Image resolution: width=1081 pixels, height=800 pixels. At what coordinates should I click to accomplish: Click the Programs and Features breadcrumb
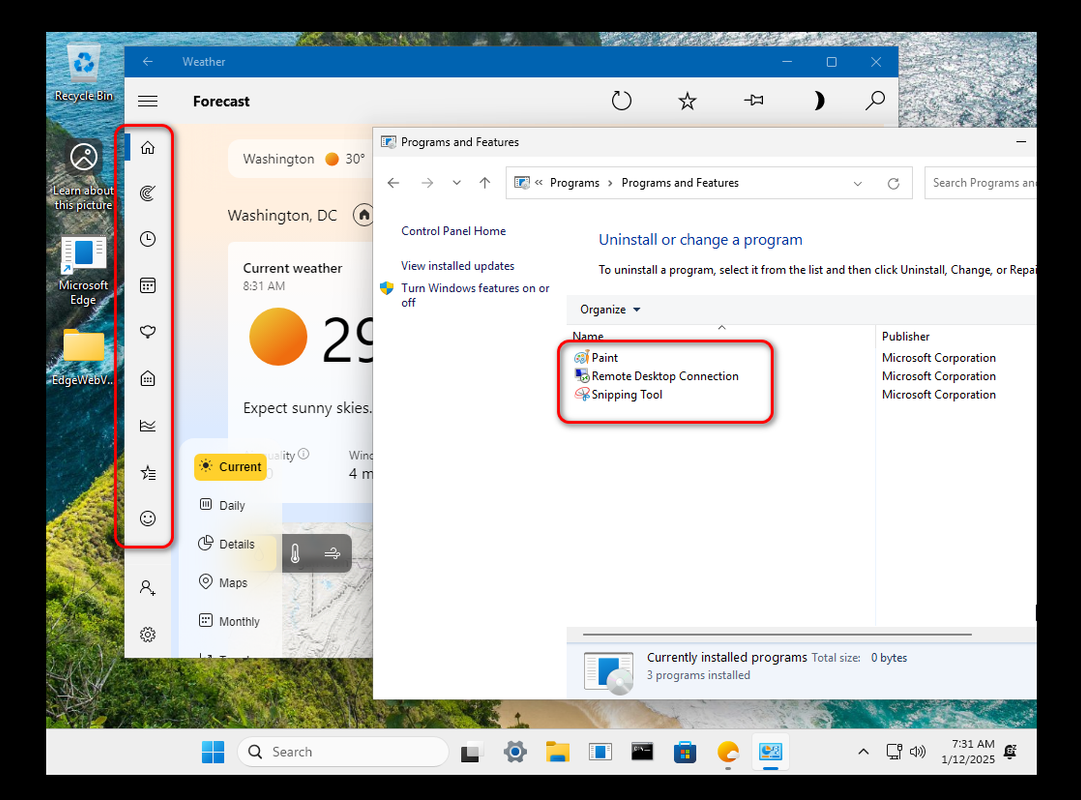click(x=680, y=183)
